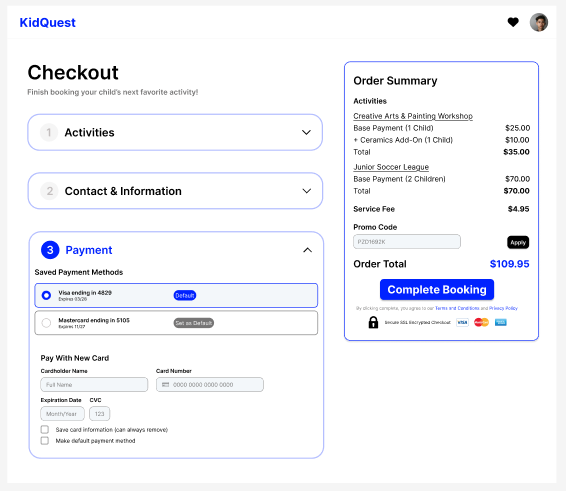Click the Contact & Information title
The image size is (566, 491).
123,191
